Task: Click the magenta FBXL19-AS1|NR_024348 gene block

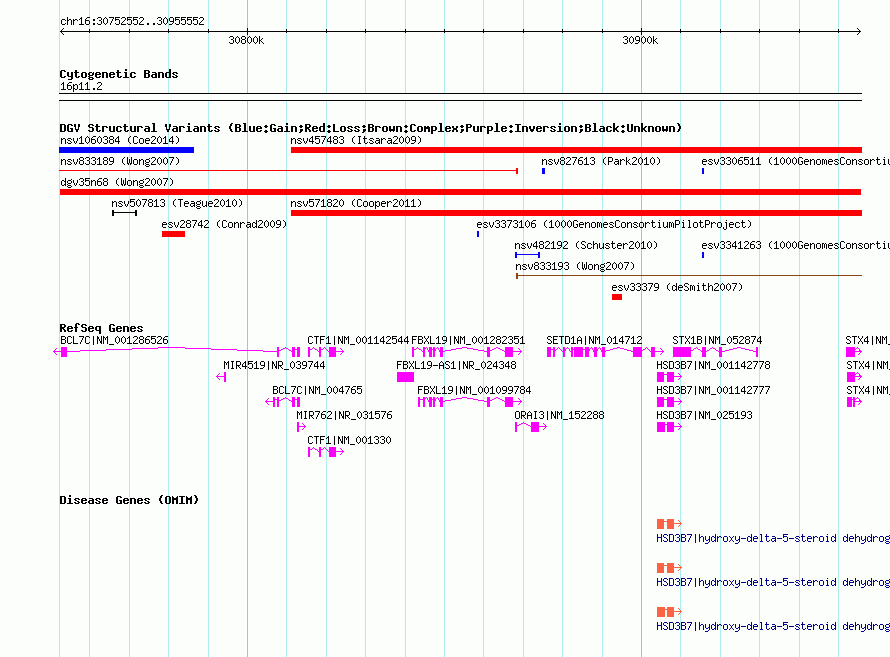Action: coord(405,377)
